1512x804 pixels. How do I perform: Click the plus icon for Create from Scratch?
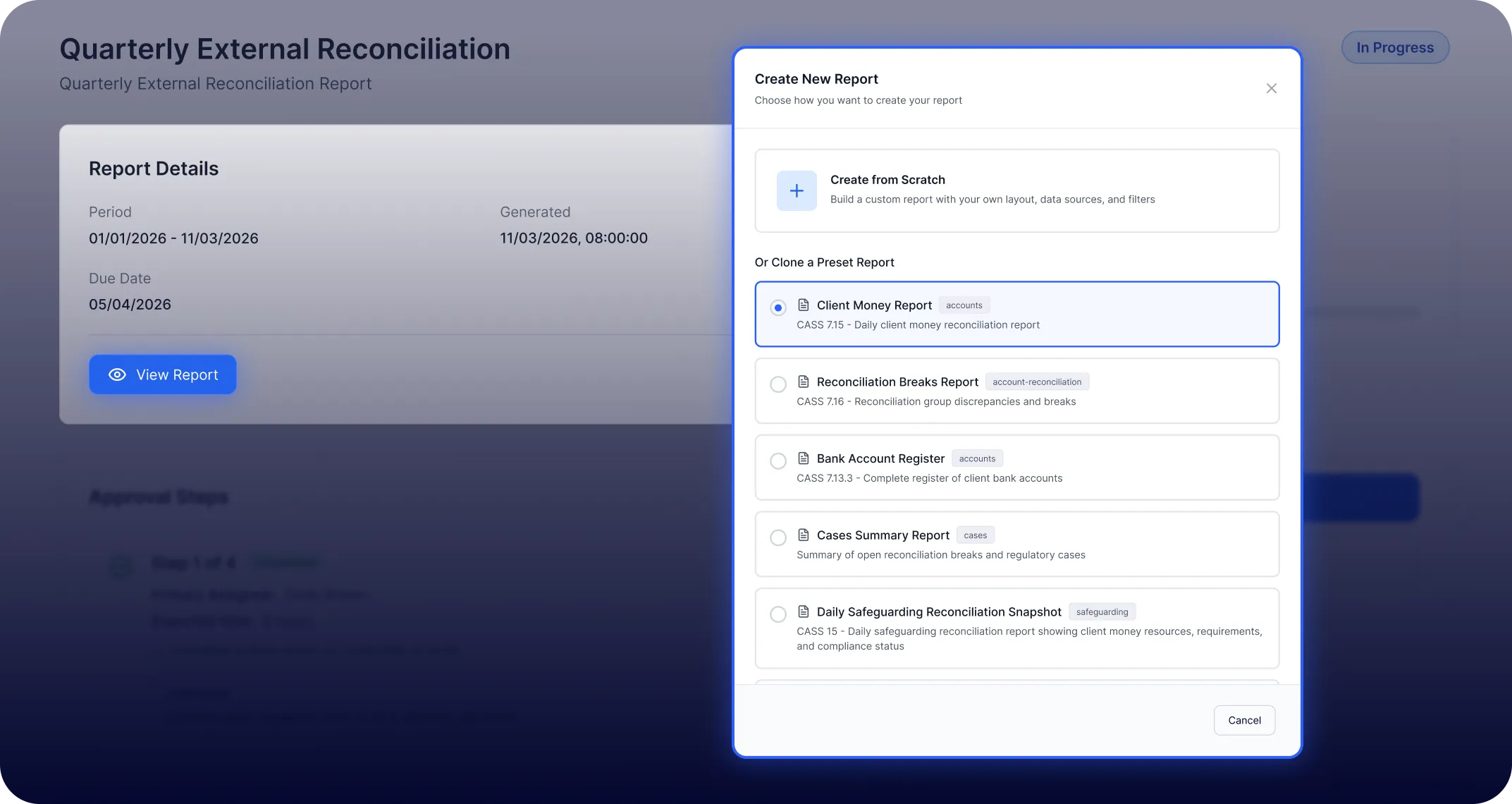coord(797,190)
